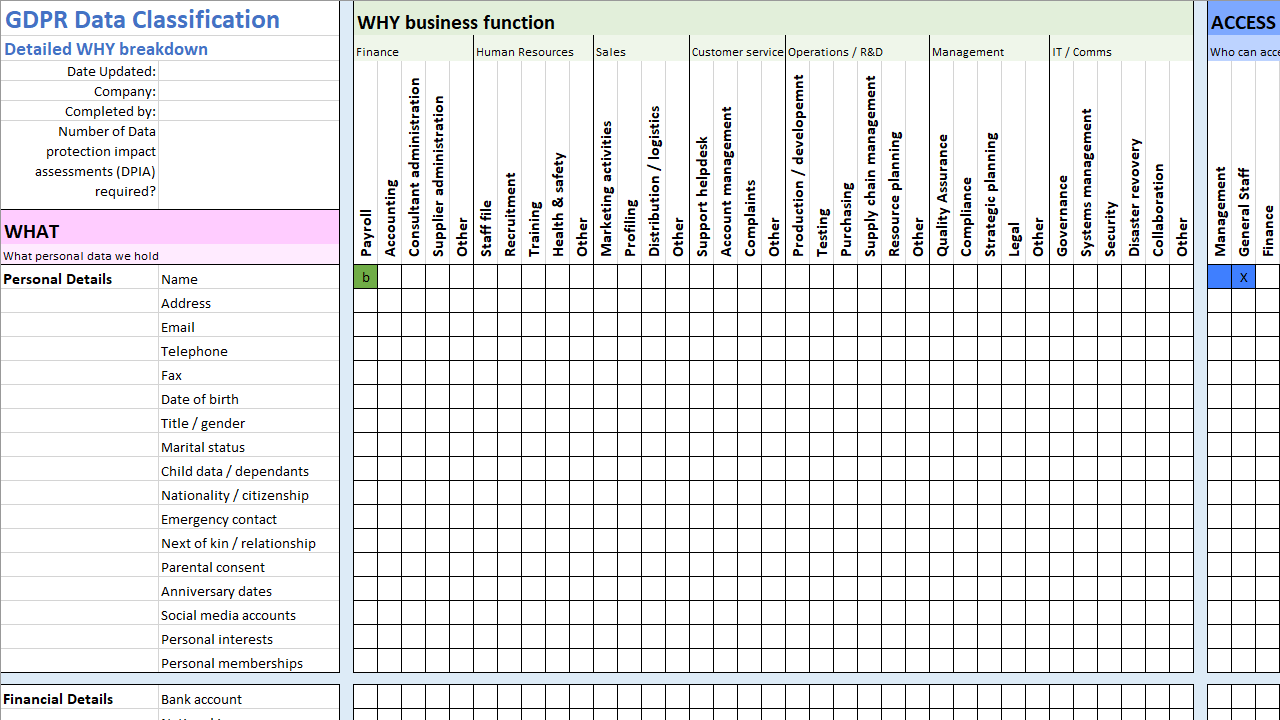Select the green "b" marker under Payroll
1280x720 pixels.
point(366,277)
